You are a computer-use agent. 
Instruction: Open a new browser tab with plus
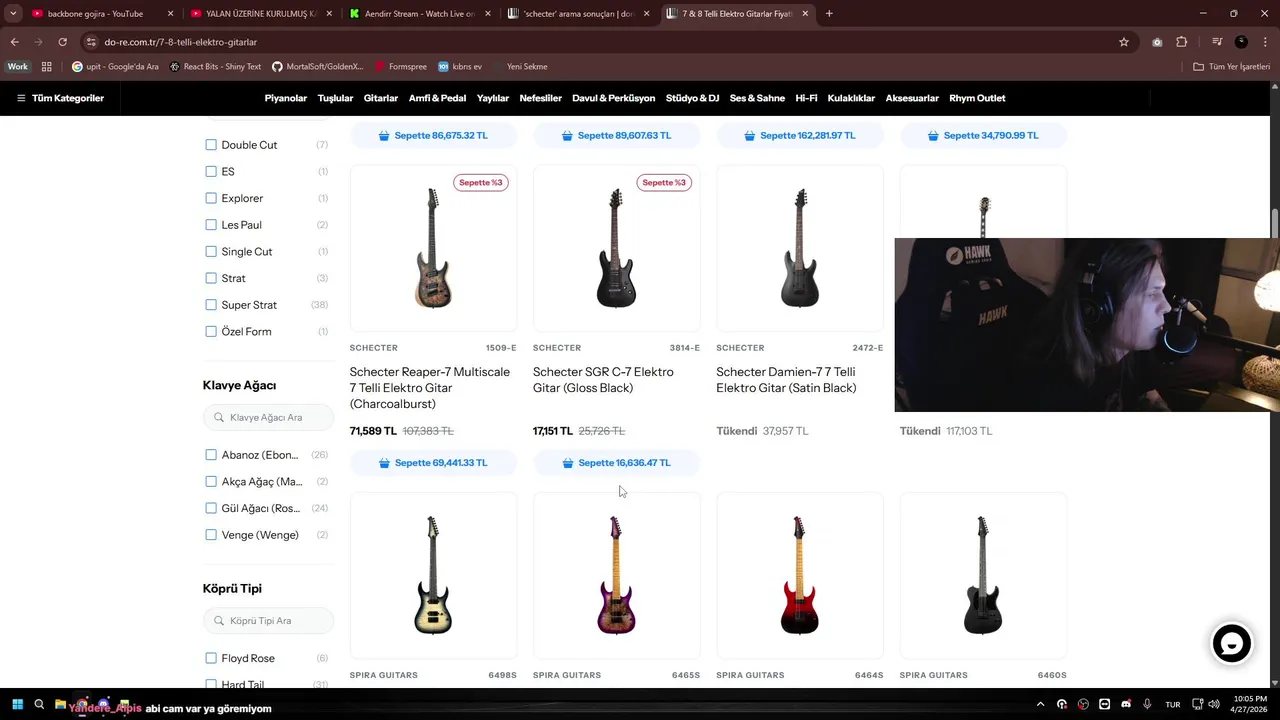(829, 14)
